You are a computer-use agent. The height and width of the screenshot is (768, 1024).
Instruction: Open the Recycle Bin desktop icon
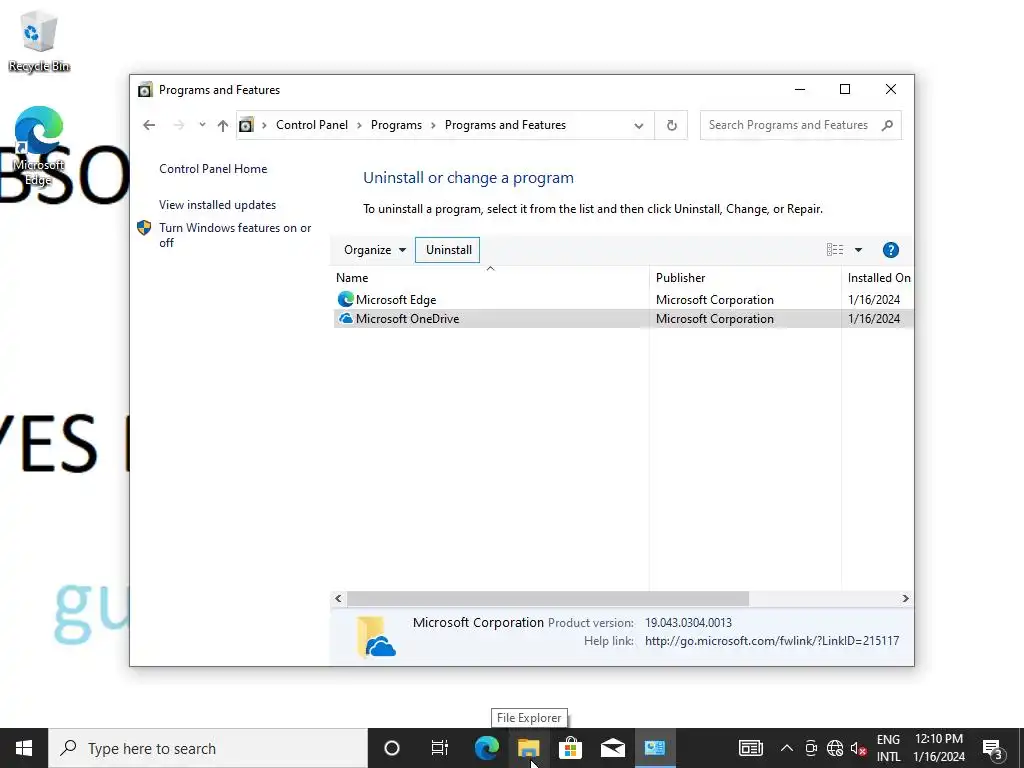pos(39,41)
